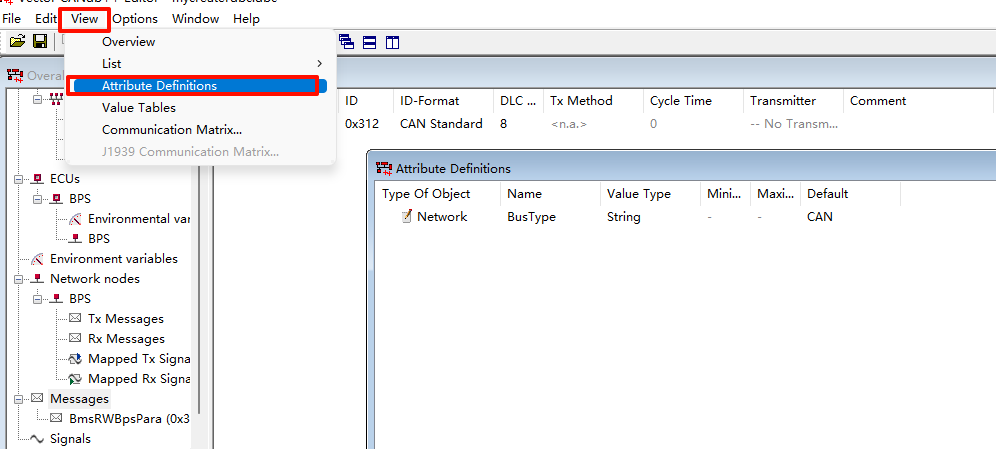The height and width of the screenshot is (449, 996).
Task: Choose Attribute Definitions in View menu
Action: [x=200, y=86]
